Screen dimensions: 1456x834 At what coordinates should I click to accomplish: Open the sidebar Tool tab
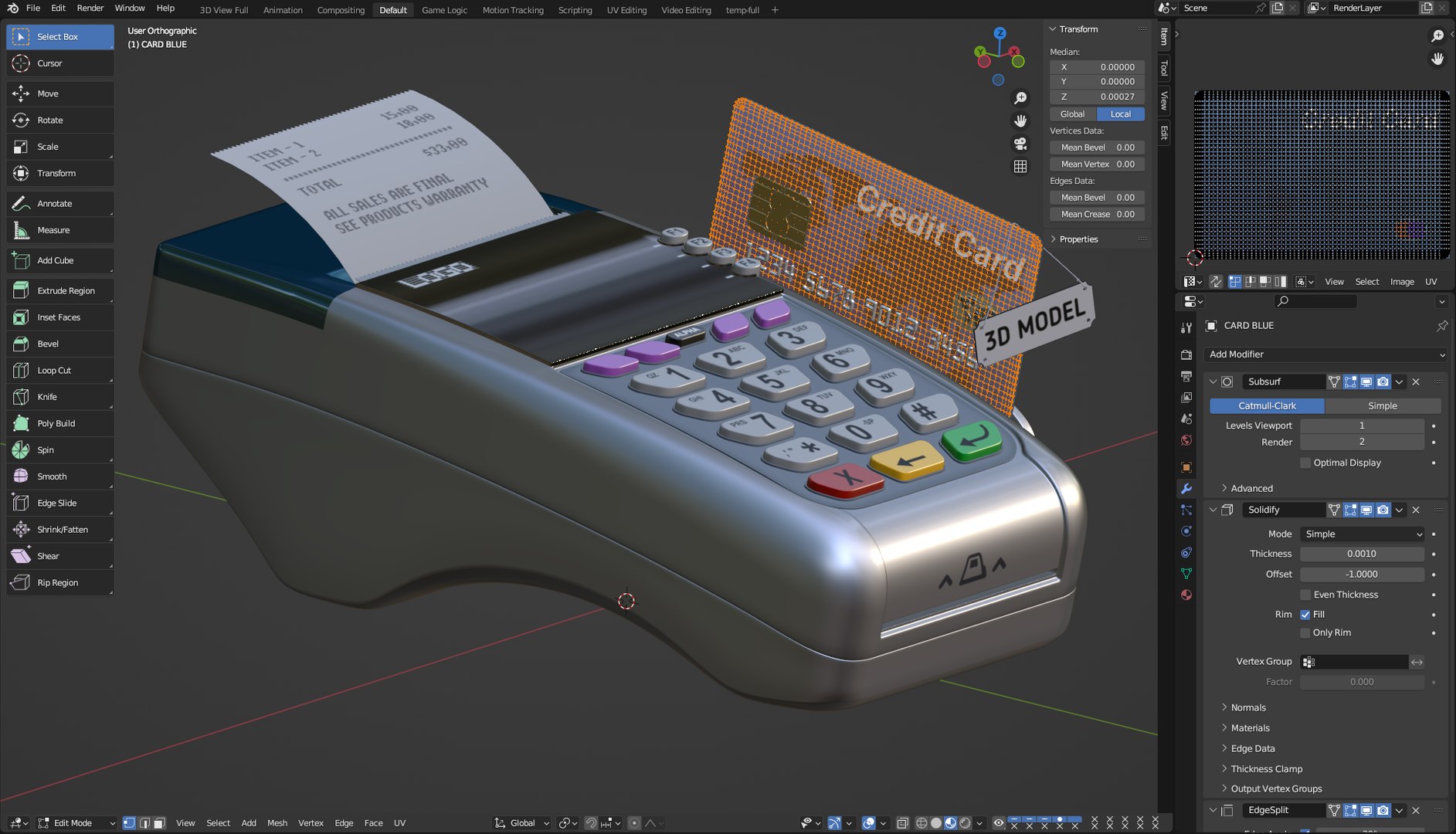[1164, 69]
